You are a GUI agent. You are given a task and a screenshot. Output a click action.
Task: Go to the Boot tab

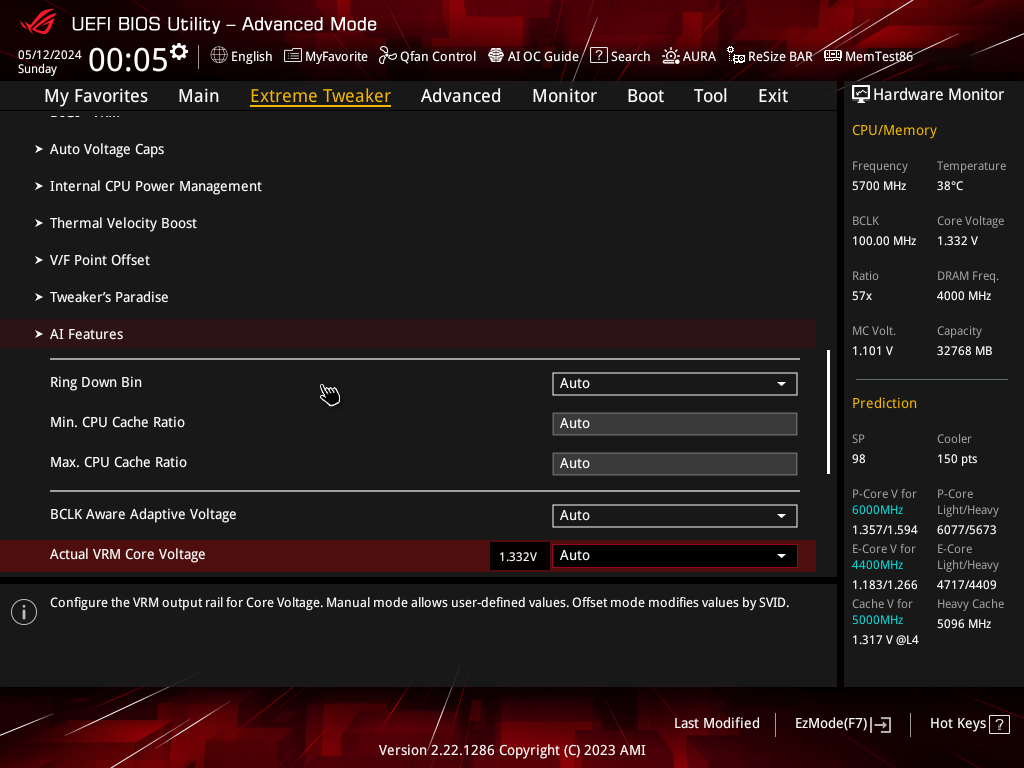645,96
